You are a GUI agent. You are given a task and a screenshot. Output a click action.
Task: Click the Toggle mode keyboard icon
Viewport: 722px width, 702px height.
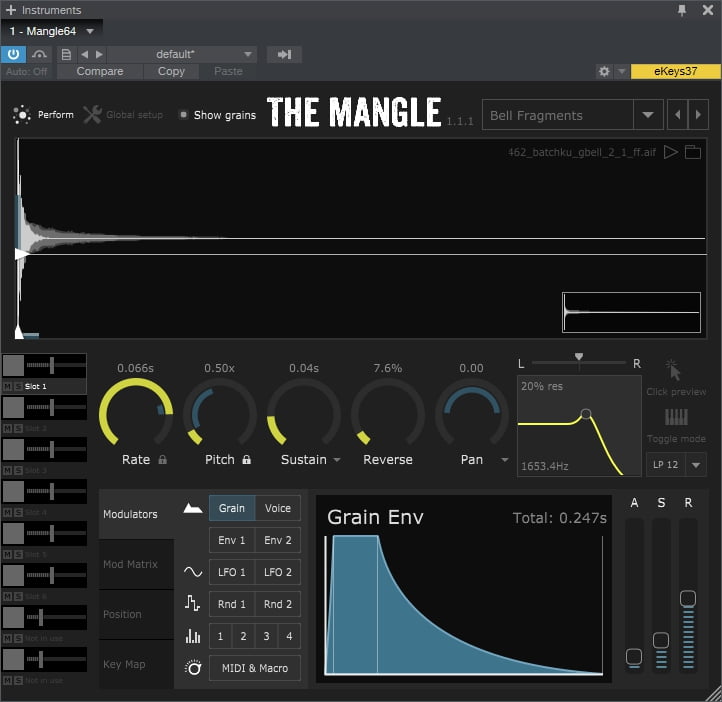pyautogui.click(x=676, y=417)
